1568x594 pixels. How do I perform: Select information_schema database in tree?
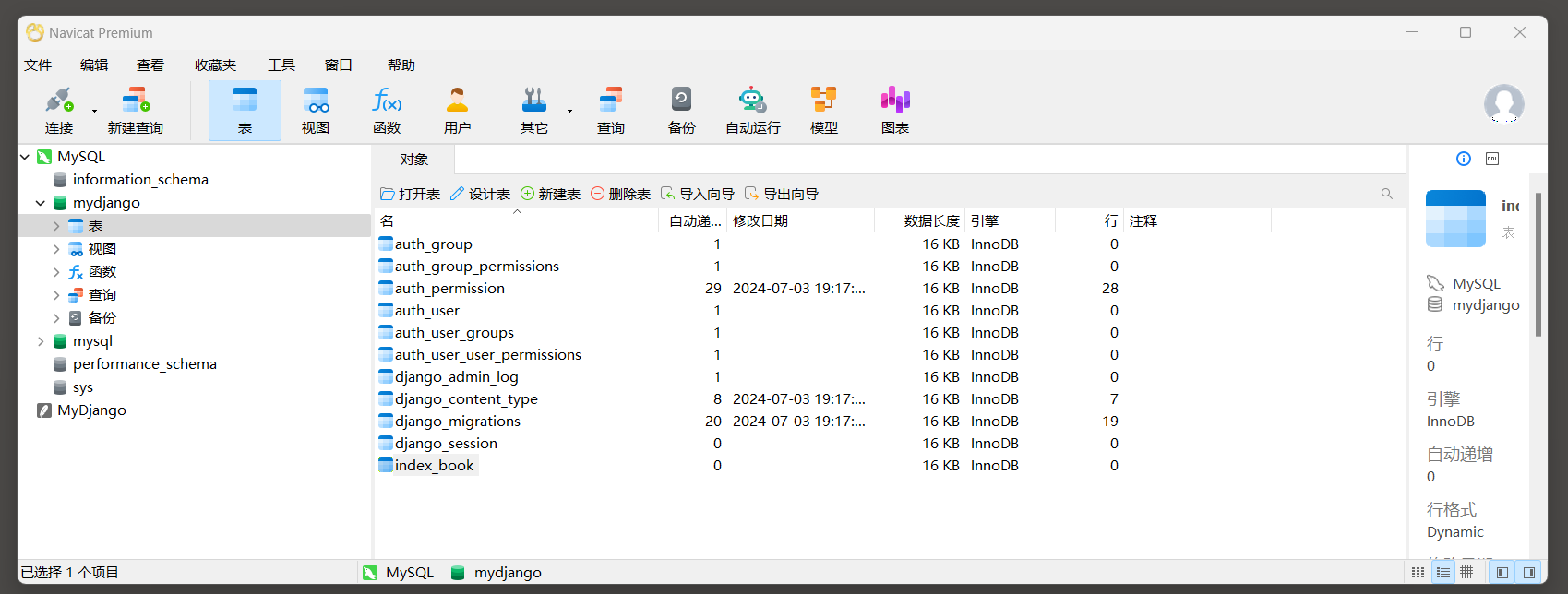tap(140, 180)
